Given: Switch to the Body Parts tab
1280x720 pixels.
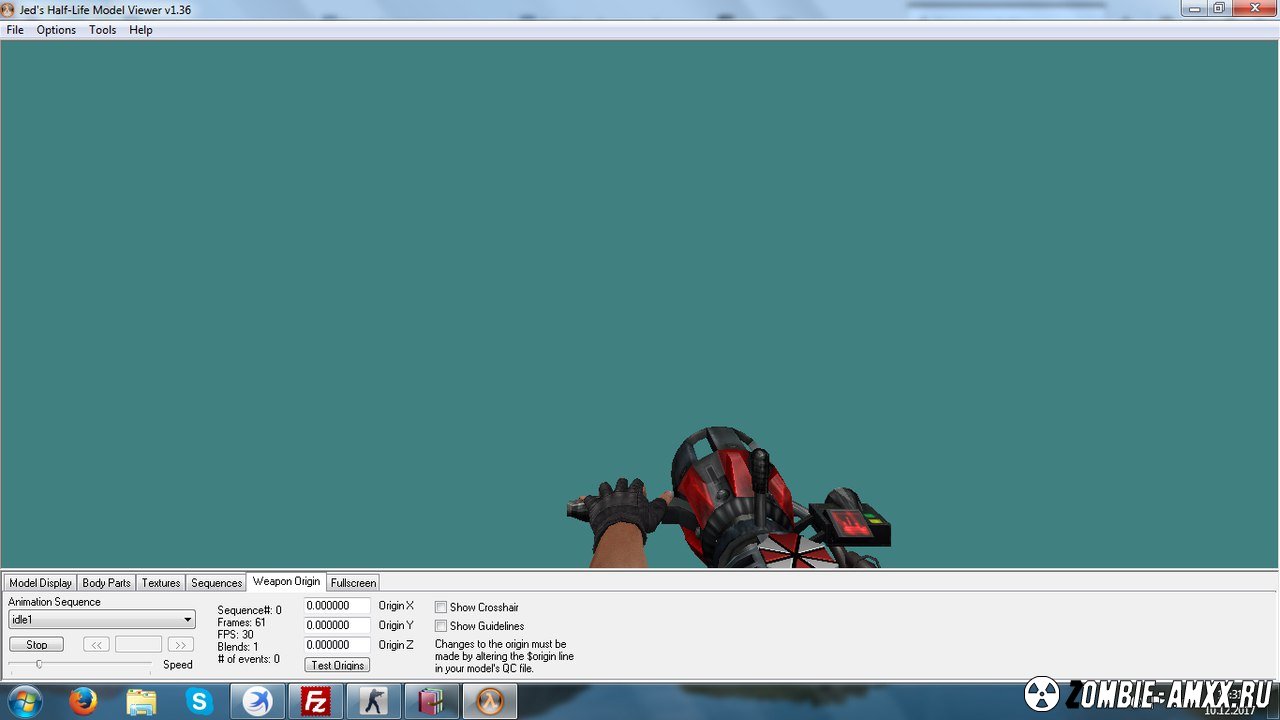Looking at the screenshot, I should (106, 583).
